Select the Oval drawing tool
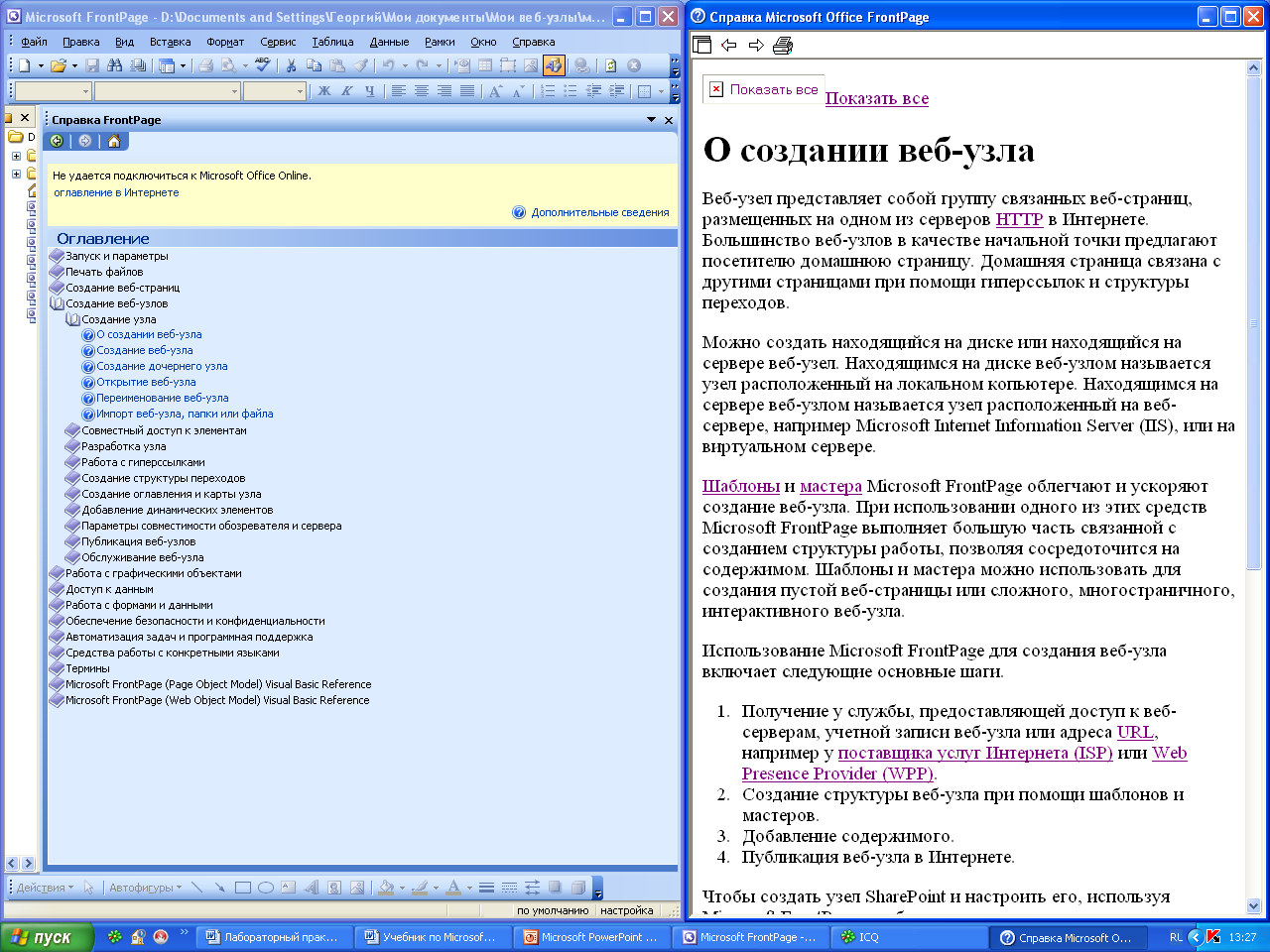1270x952 pixels. (x=265, y=888)
